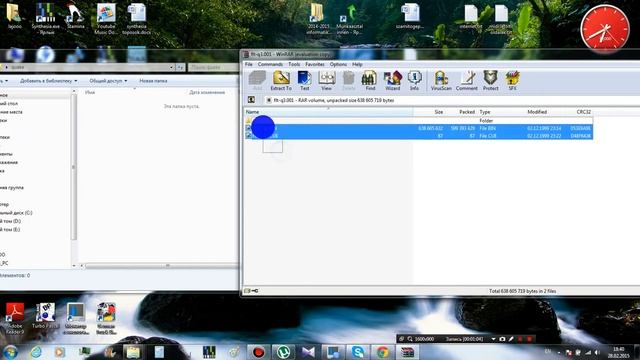
Task: Click the archive path field showing RAR volume
Action: point(451,100)
